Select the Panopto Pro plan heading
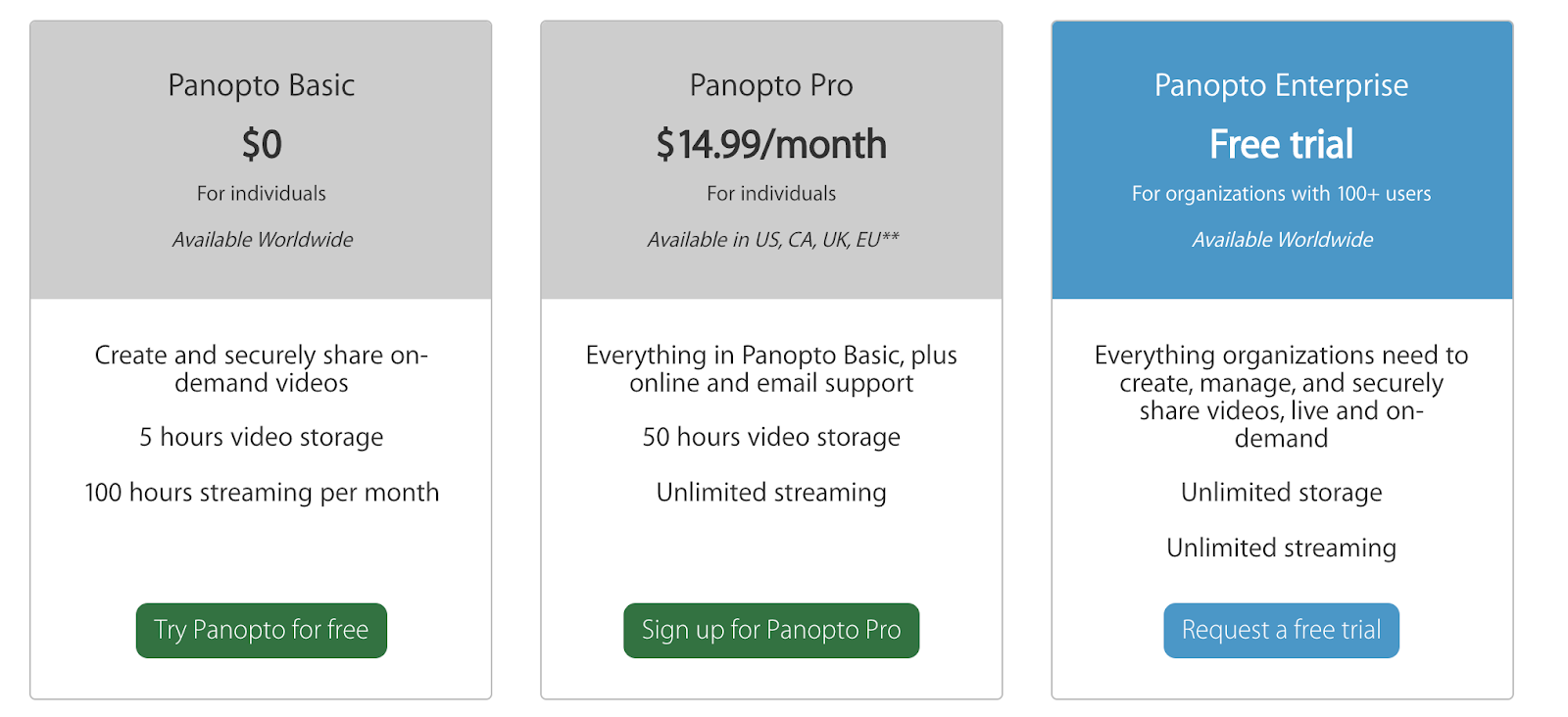The width and height of the screenshot is (1568, 717). point(771,85)
